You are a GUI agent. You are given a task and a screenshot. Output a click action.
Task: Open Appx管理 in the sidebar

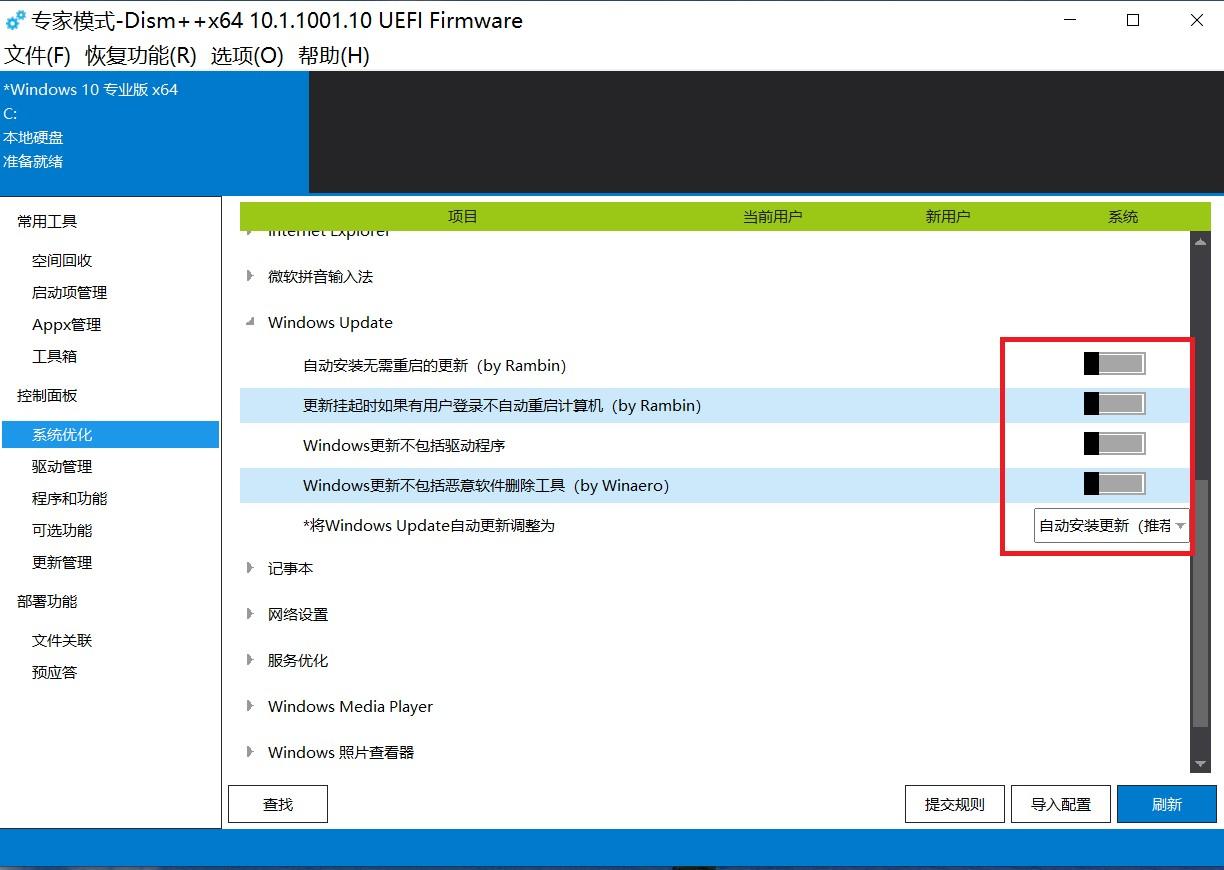click(x=66, y=324)
